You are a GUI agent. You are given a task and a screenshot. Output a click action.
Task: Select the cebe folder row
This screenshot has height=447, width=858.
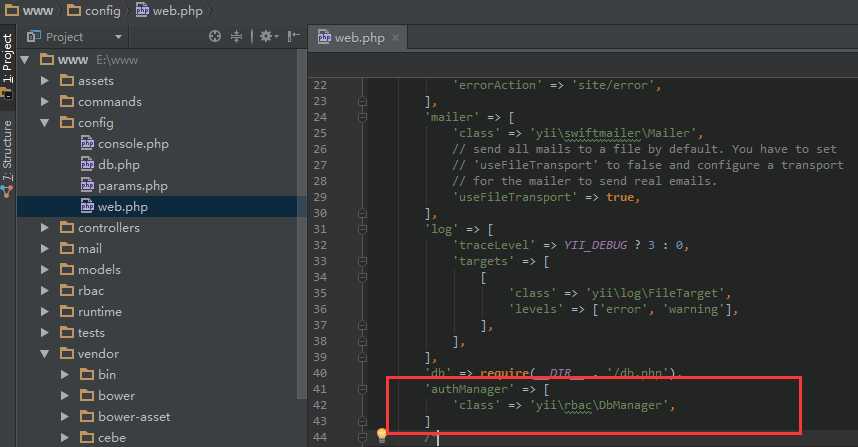tap(159, 438)
